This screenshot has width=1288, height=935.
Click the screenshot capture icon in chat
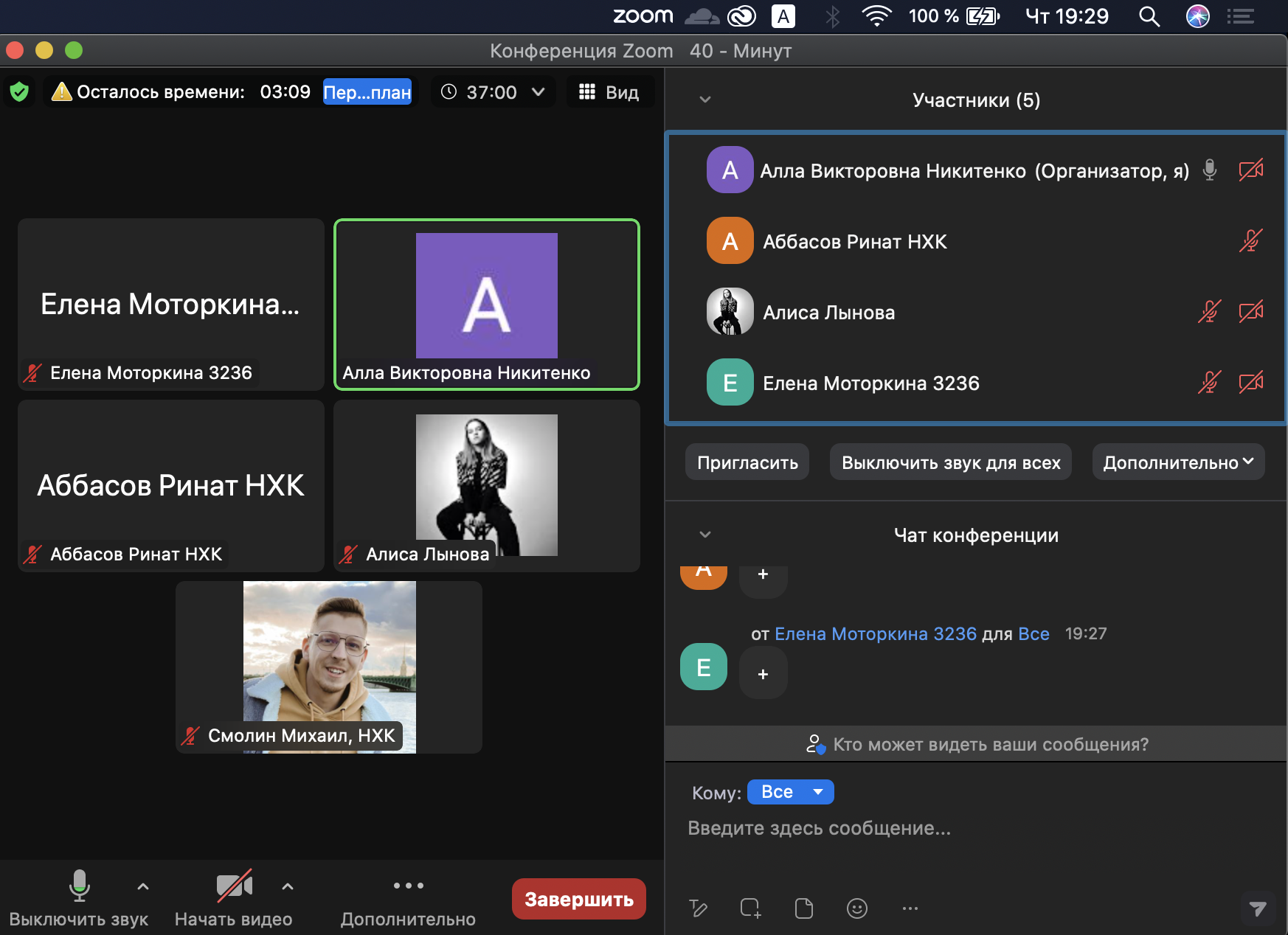tap(750, 908)
